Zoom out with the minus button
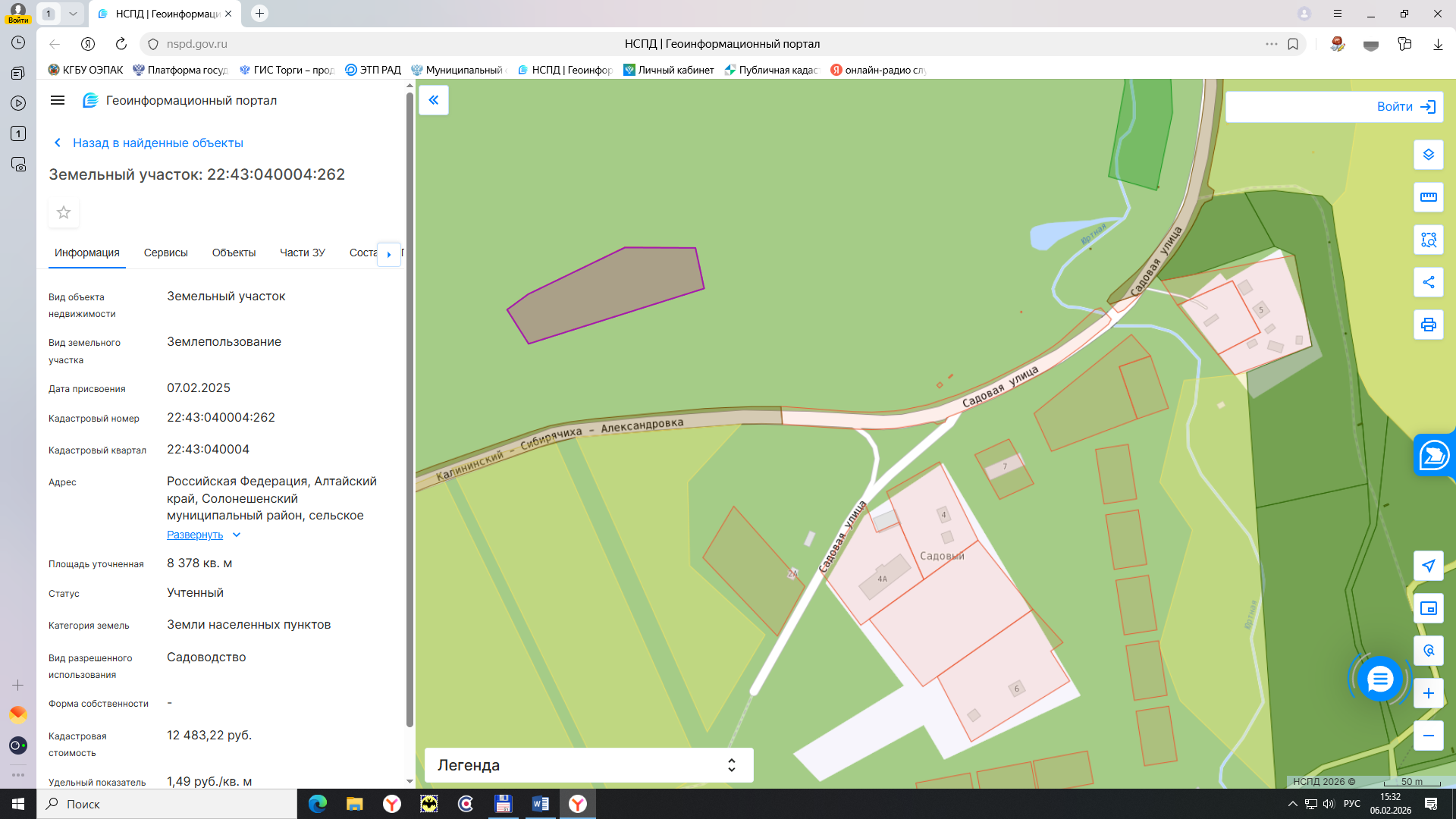The height and width of the screenshot is (819, 1456). 1428,736
